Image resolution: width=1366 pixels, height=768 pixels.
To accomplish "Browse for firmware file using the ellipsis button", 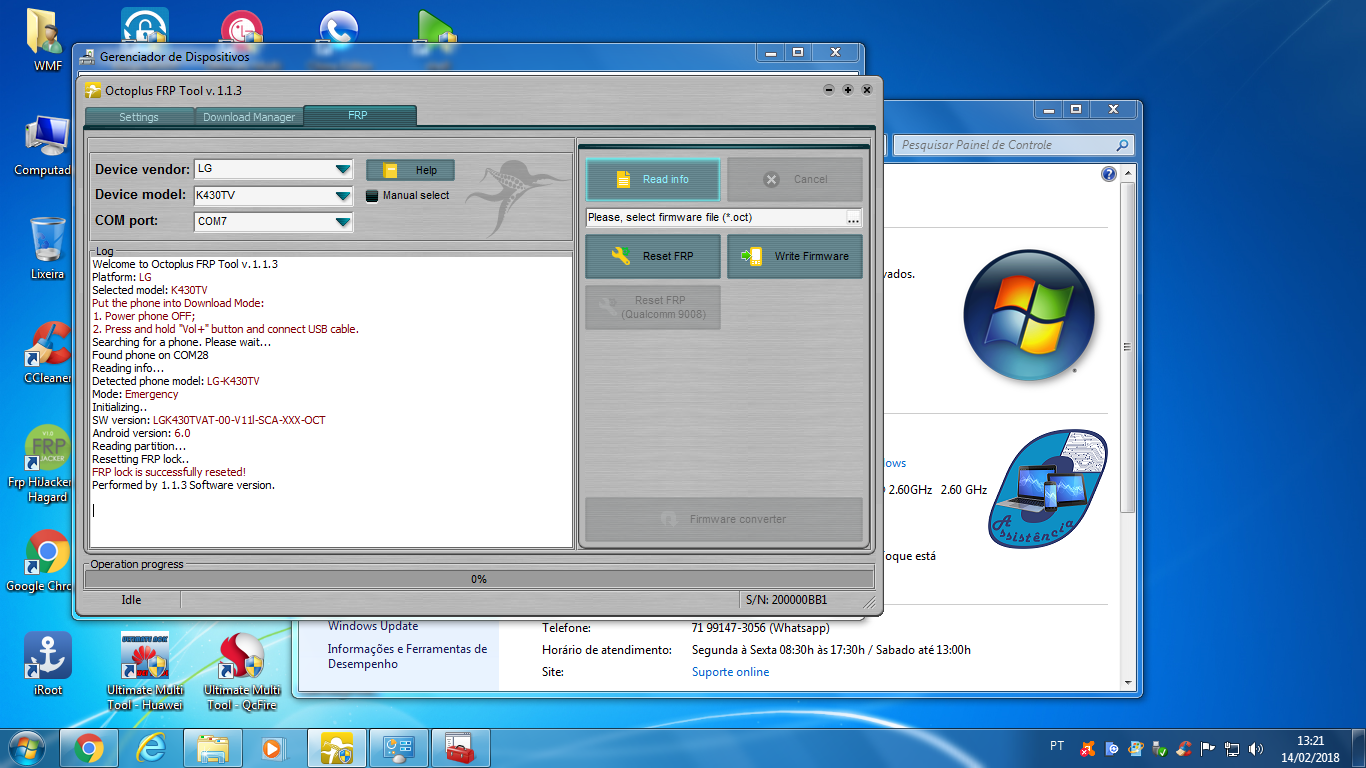I will click(853, 217).
